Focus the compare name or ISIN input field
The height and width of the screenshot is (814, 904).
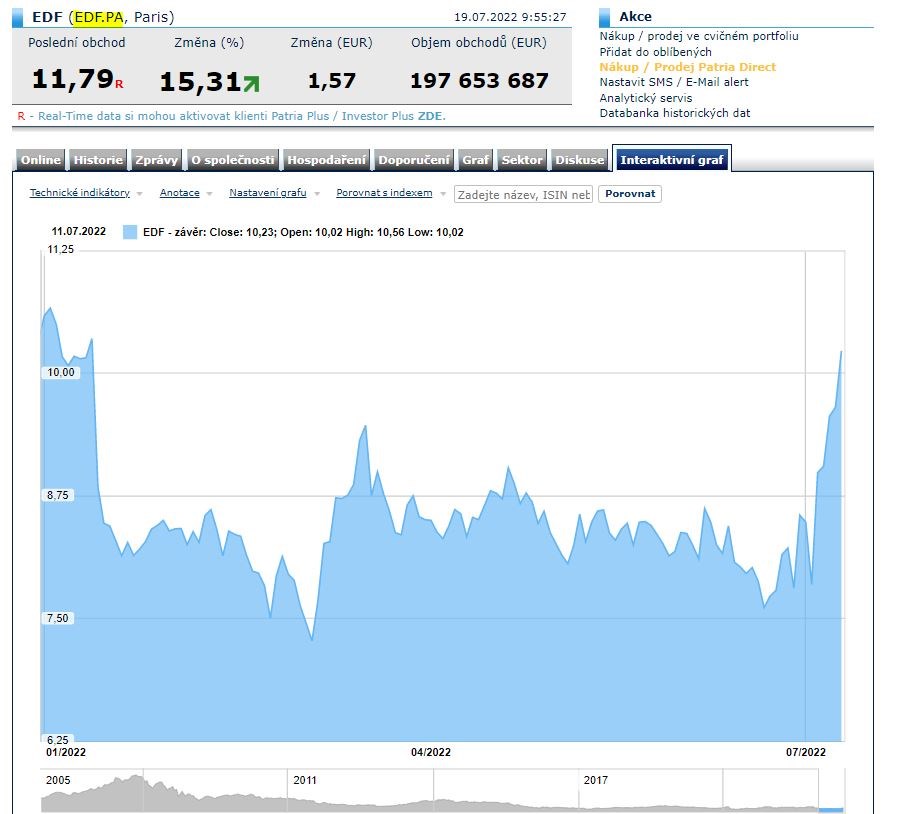523,194
